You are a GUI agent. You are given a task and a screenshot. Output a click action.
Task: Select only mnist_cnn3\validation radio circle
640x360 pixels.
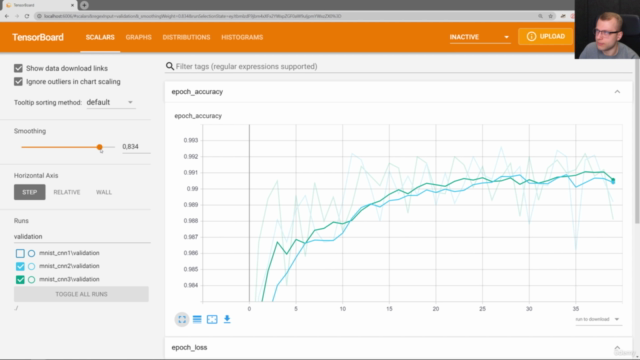point(31,280)
